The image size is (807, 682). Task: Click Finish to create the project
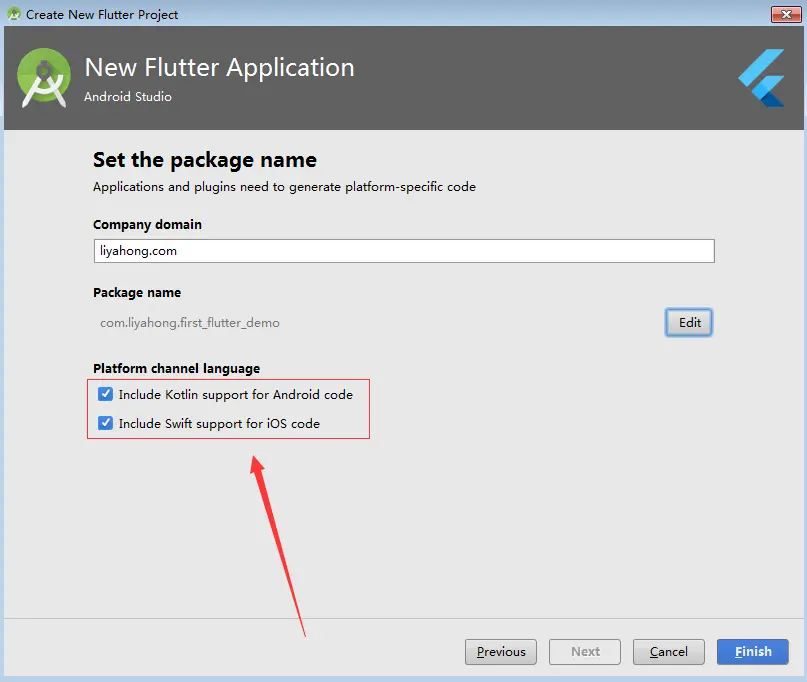pyautogui.click(x=752, y=652)
